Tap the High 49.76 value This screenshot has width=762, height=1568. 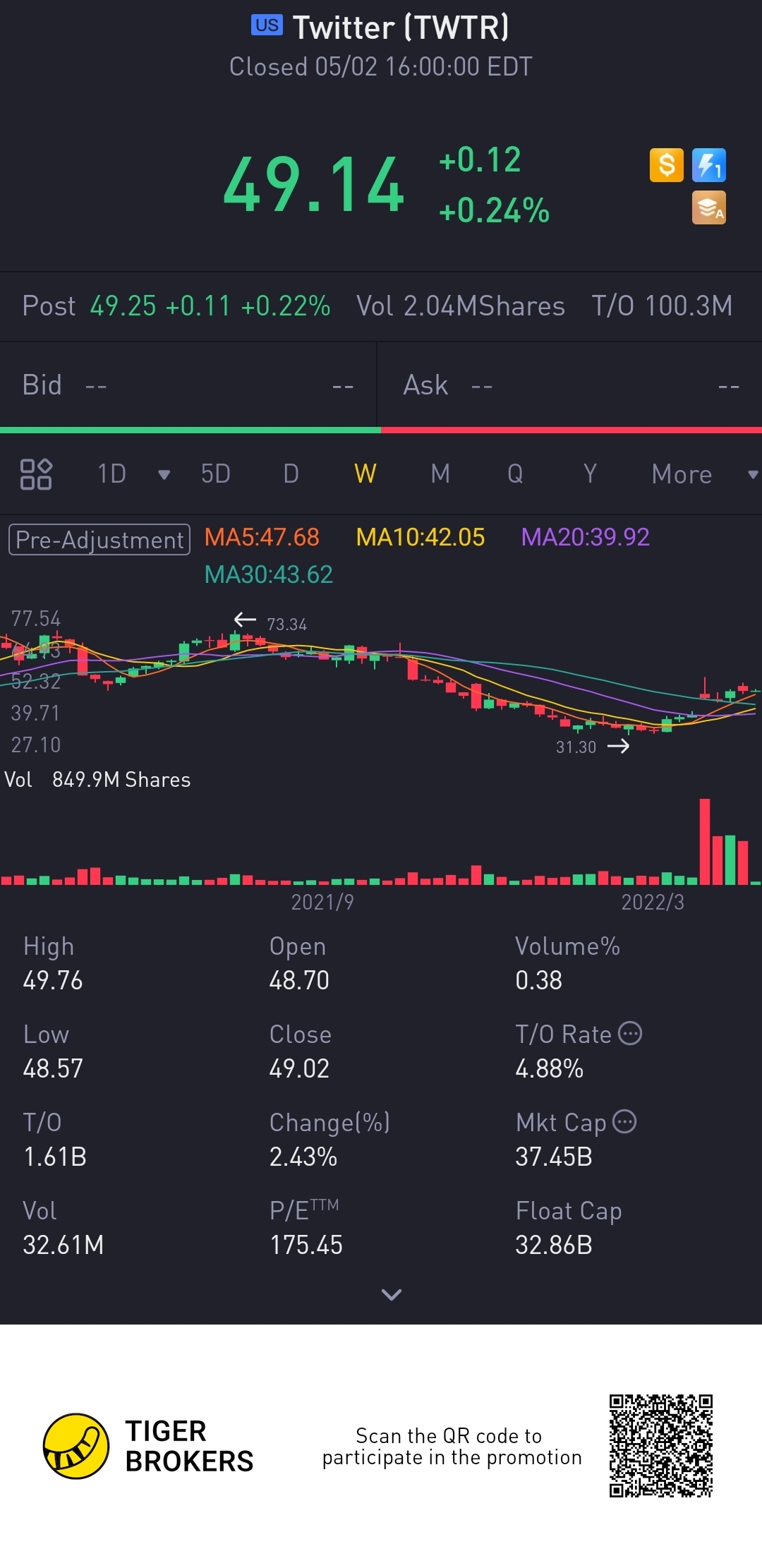[53, 980]
